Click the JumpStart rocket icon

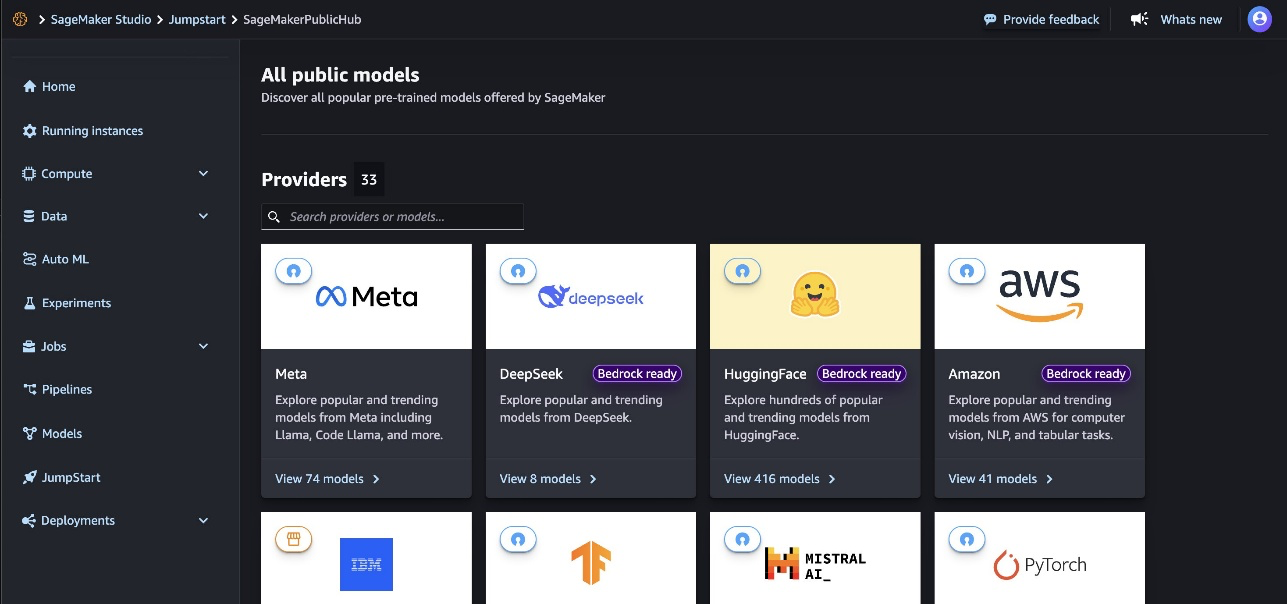[x=29, y=478]
